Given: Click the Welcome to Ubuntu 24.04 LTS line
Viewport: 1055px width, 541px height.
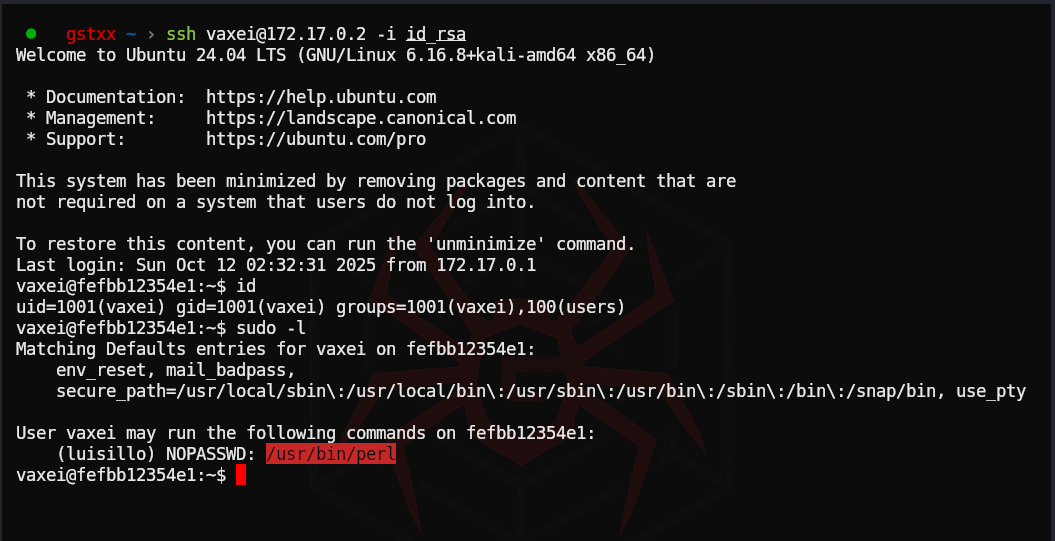Looking at the screenshot, I should coord(335,55).
